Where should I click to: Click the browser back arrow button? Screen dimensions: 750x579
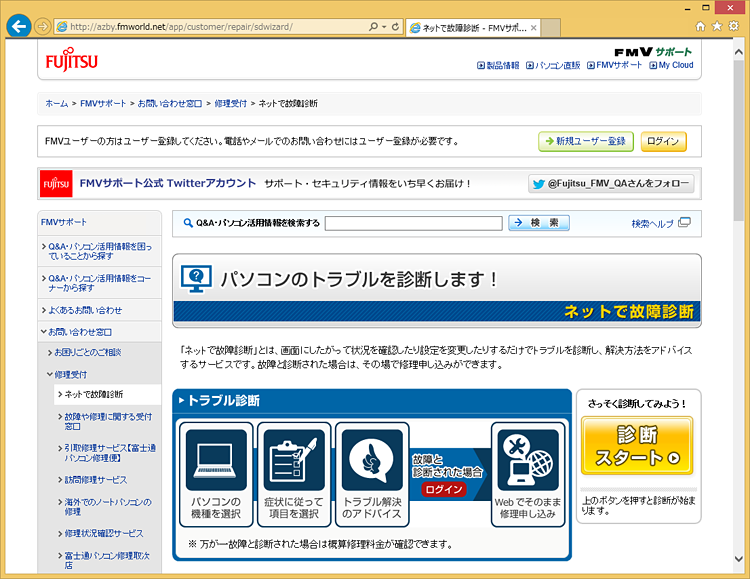click(x=17, y=26)
